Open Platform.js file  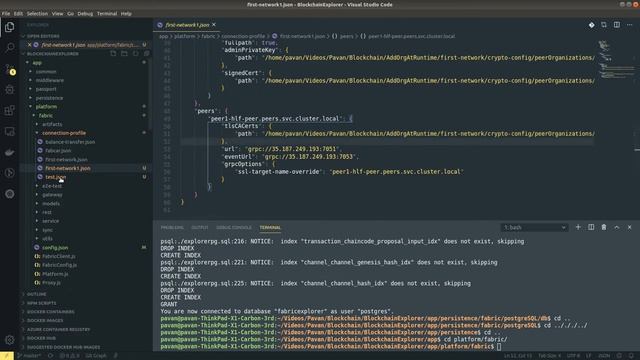[x=55, y=274]
